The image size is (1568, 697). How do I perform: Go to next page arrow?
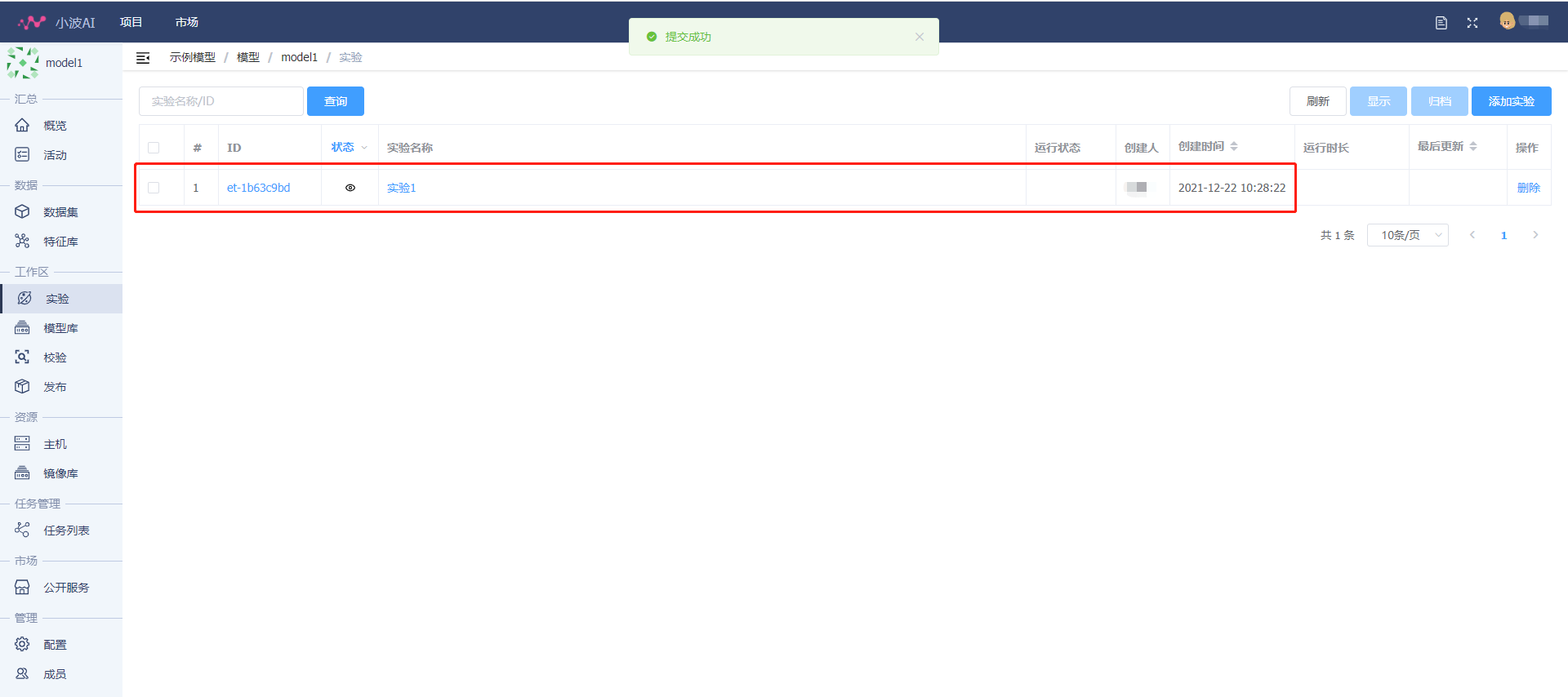(x=1535, y=235)
